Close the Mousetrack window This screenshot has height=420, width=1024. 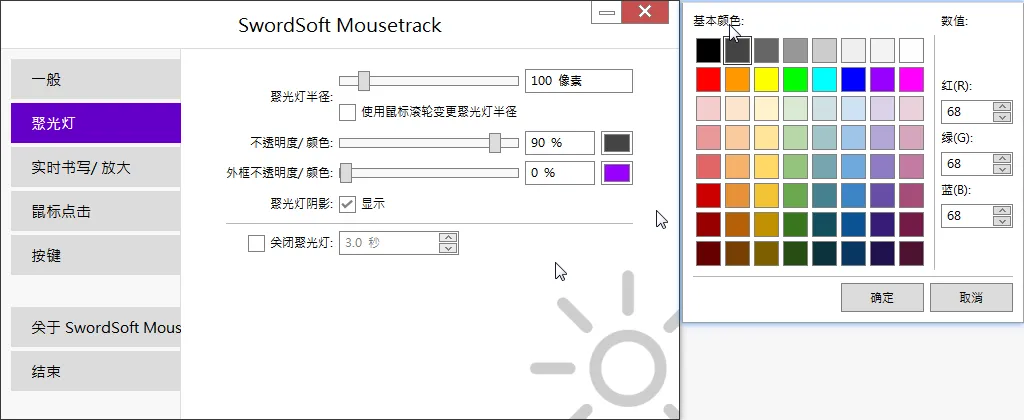click(x=645, y=12)
